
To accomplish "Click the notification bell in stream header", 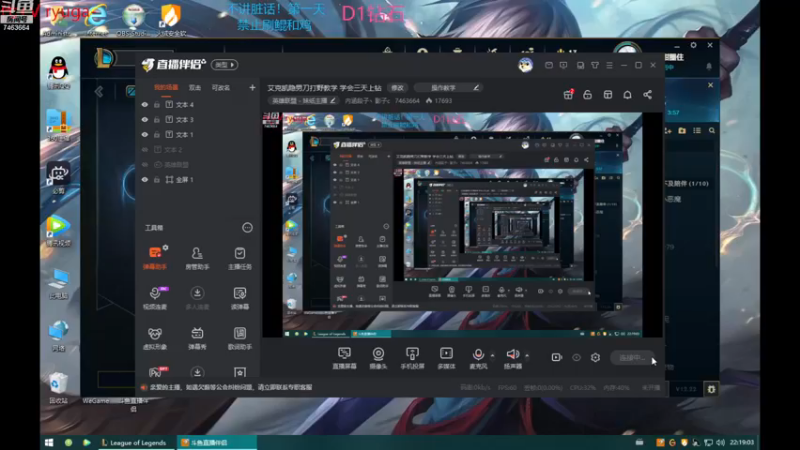I will coord(628,94).
